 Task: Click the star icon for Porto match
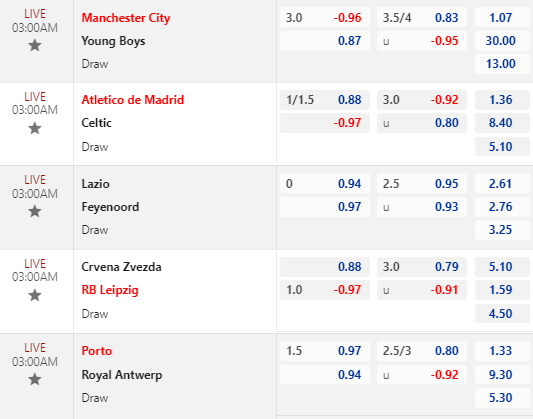click(x=35, y=379)
